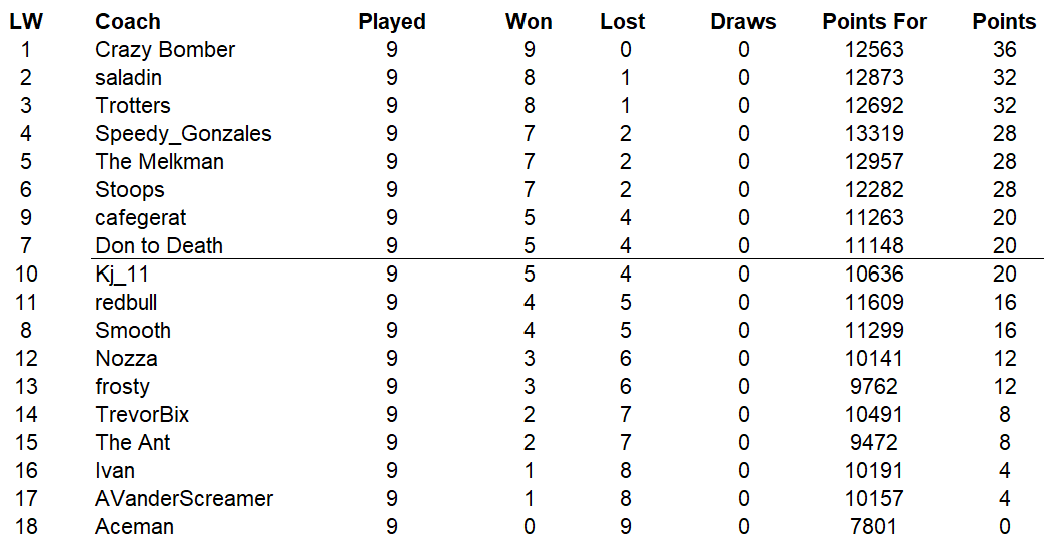Select Points For value 7801
Viewport: 1044px width, 544px height.
pyautogui.click(x=874, y=527)
